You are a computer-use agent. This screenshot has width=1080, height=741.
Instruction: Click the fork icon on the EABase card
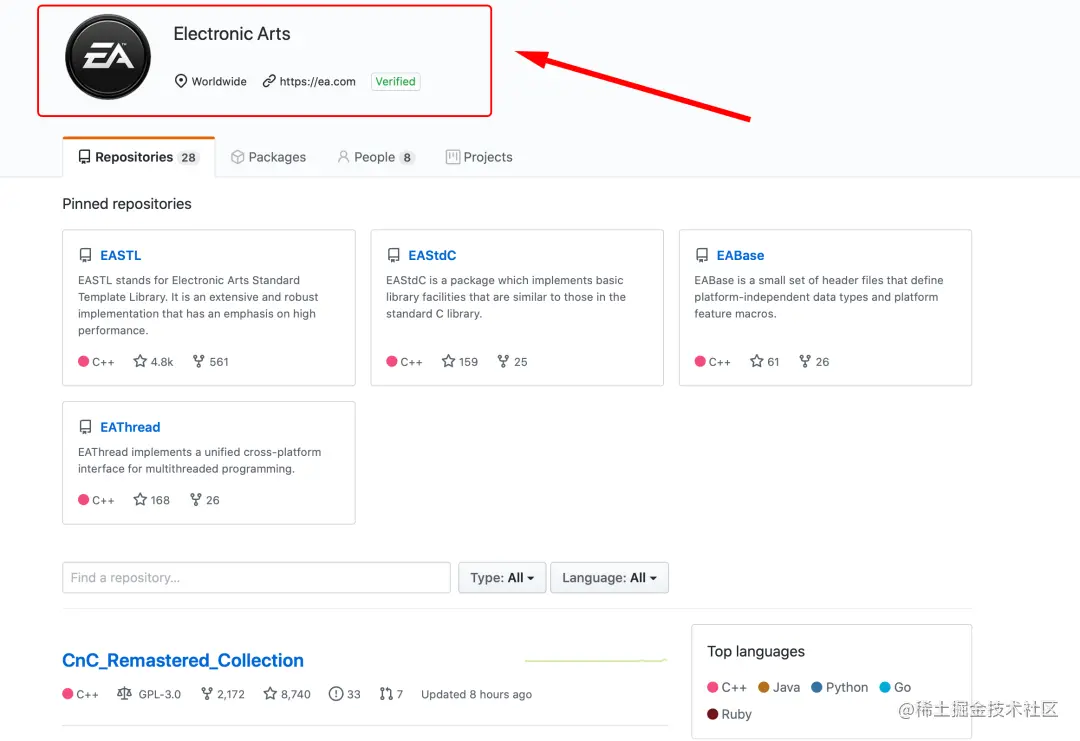(x=804, y=361)
